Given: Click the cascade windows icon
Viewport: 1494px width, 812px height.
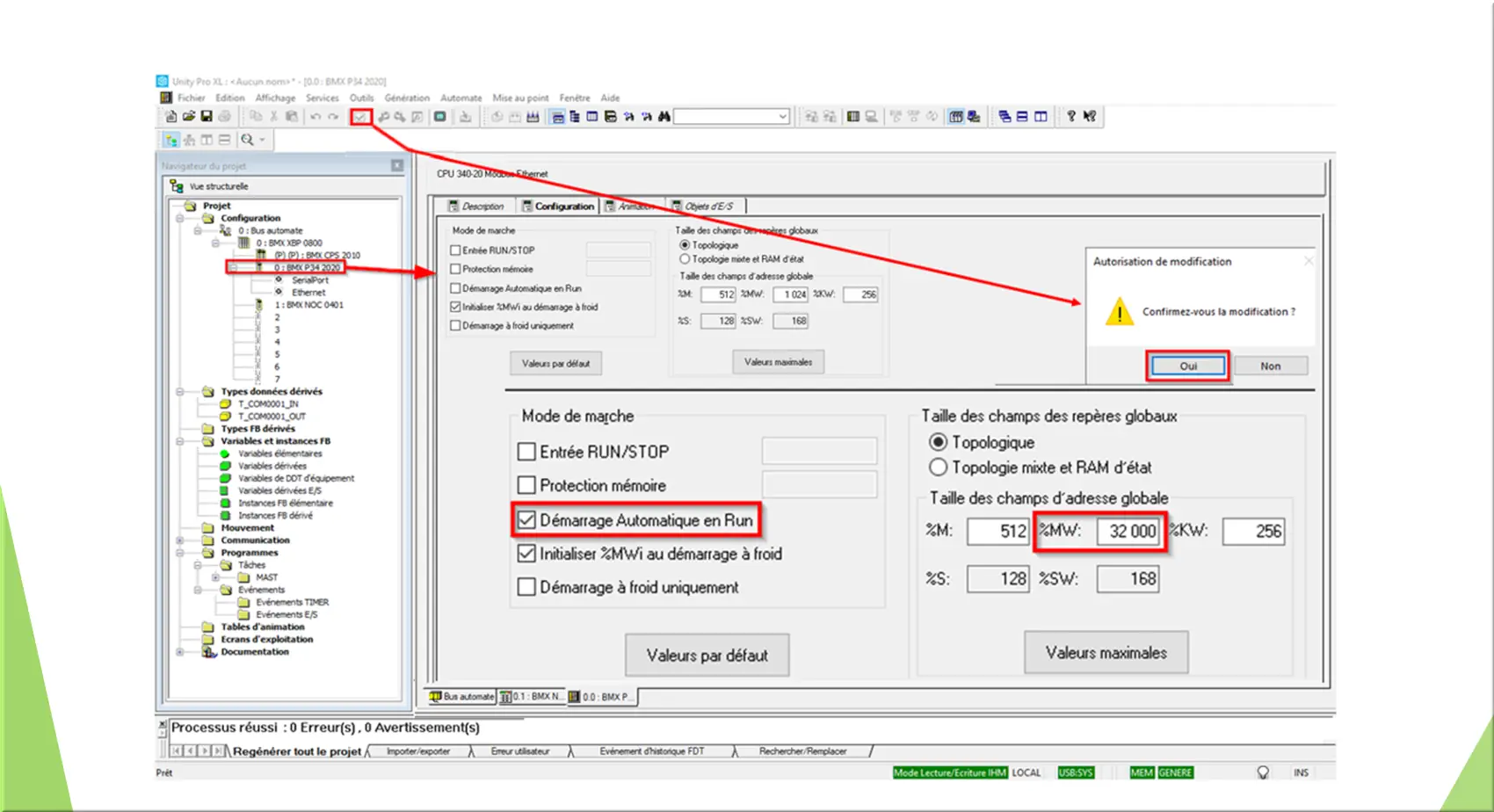Looking at the screenshot, I should pos(1004,116).
